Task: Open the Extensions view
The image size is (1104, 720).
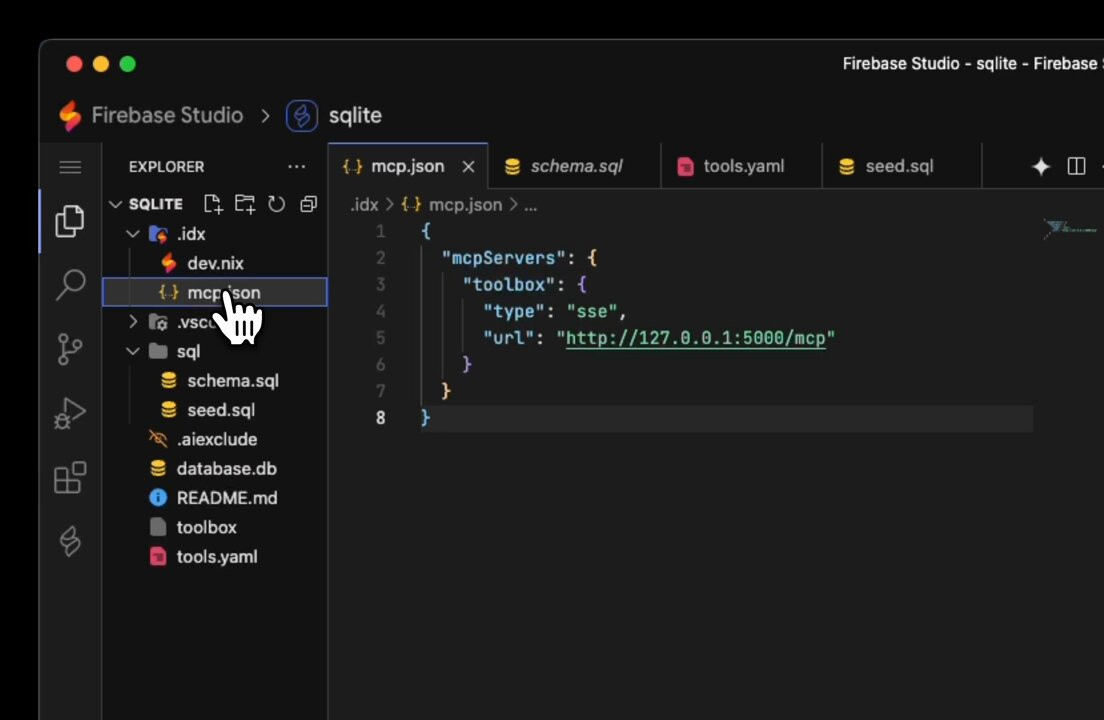Action: (70, 478)
